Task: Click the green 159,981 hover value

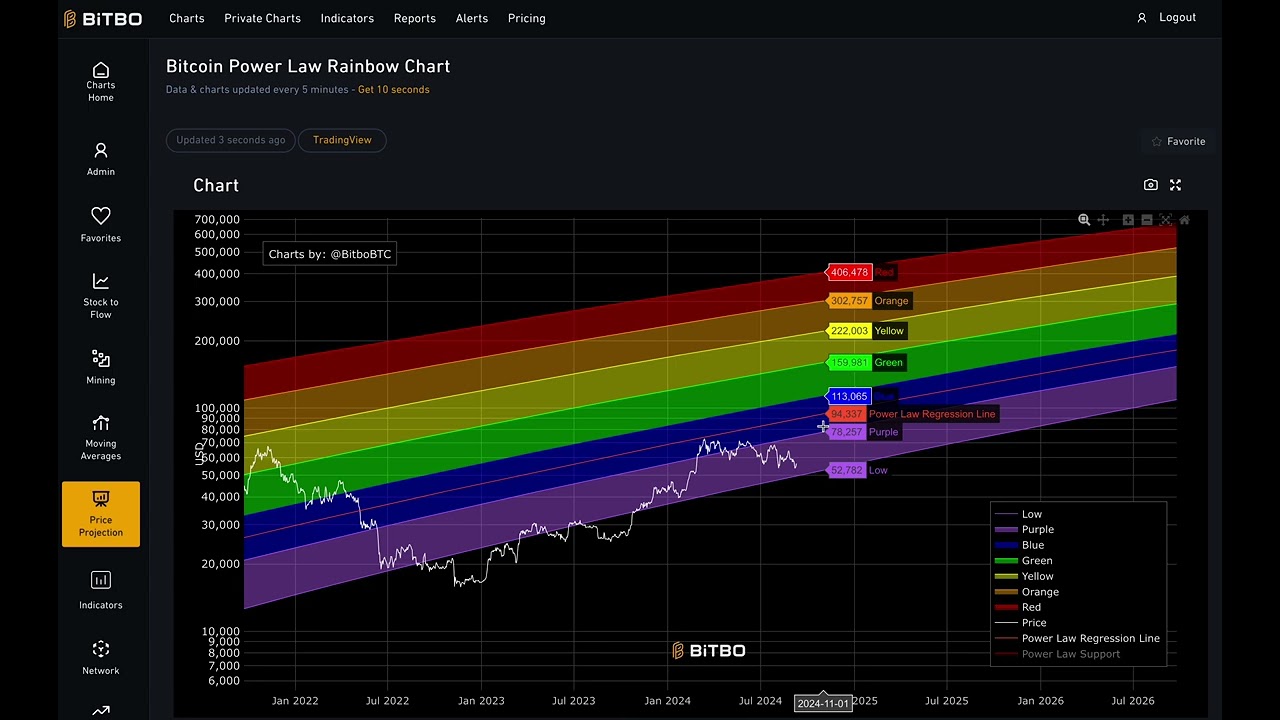Action: pyautogui.click(x=849, y=363)
